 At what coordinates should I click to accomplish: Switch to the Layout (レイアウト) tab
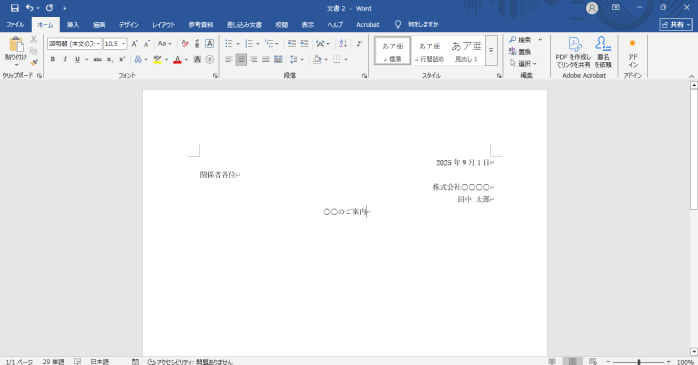(163, 24)
